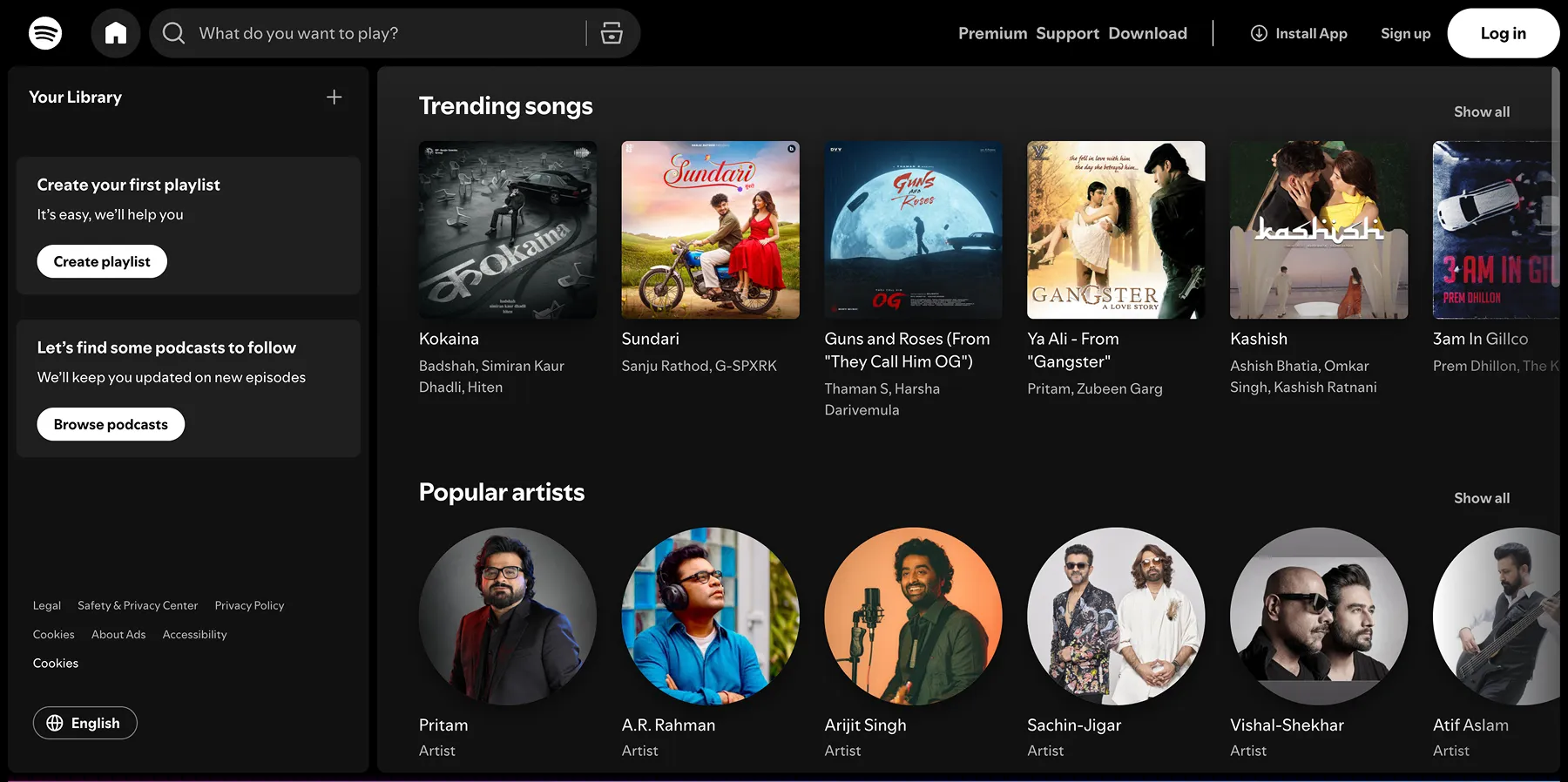Screen dimensions: 1568x782
Task: Click the Sundari song title
Action: [650, 339]
